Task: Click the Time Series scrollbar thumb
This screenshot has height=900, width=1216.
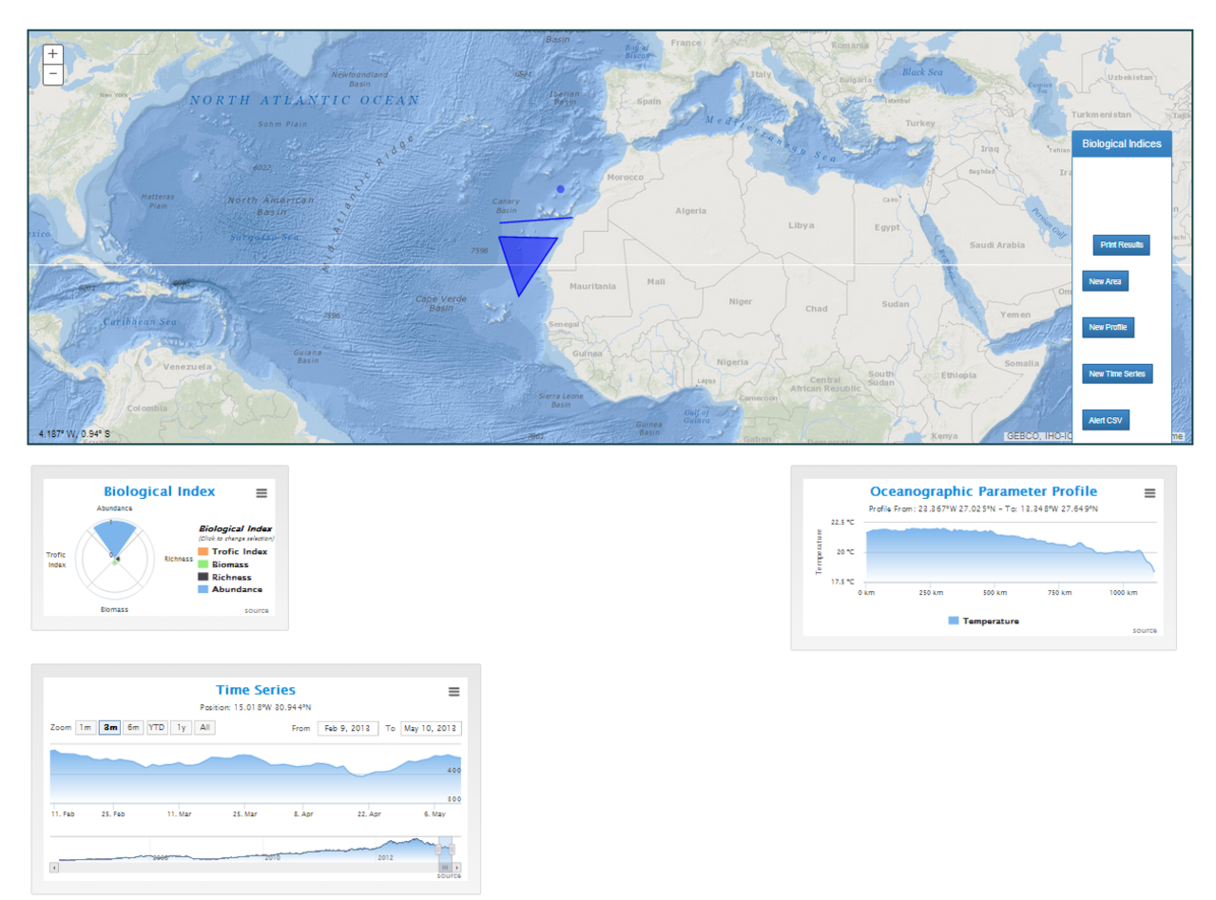Action: [x=445, y=867]
